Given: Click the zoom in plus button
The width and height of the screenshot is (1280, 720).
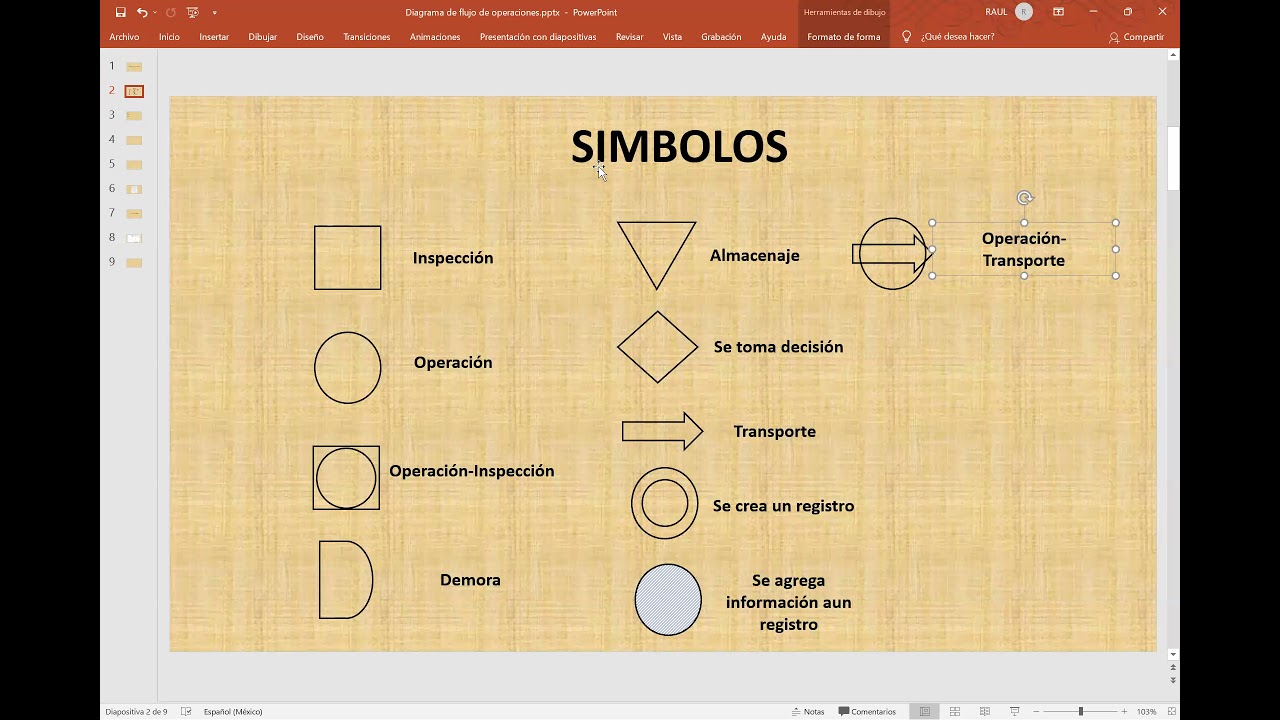Looking at the screenshot, I should tap(1124, 712).
